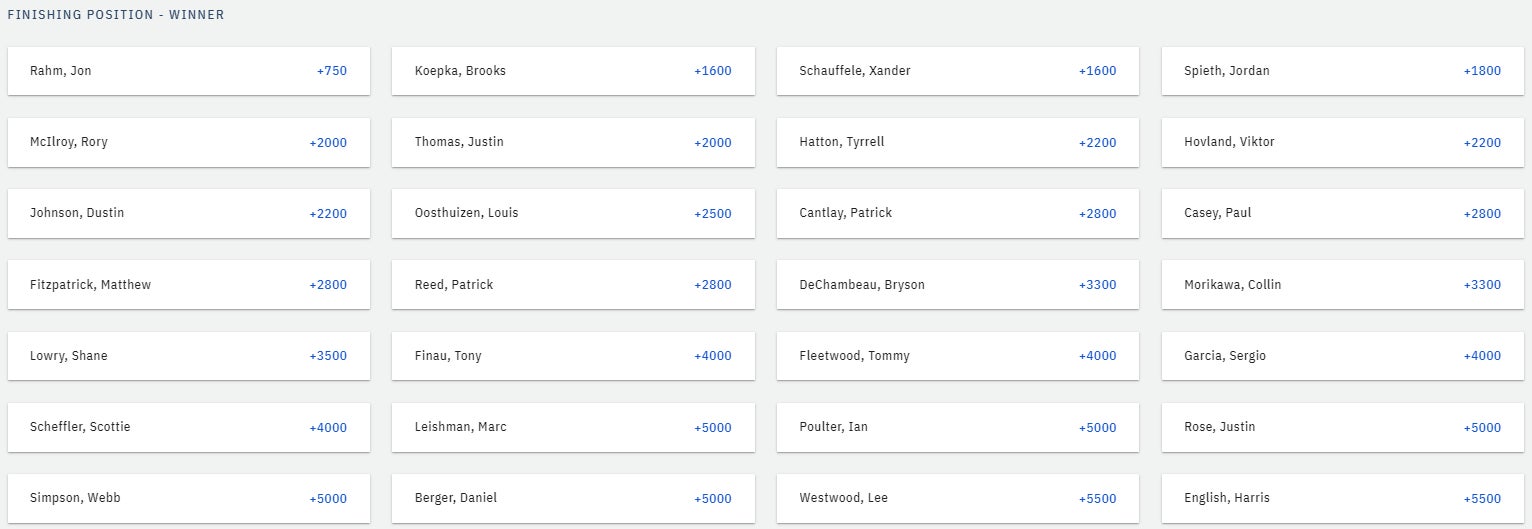Pick Koepka, Brooks to win at +1600
1532x529 pixels.
click(573, 71)
